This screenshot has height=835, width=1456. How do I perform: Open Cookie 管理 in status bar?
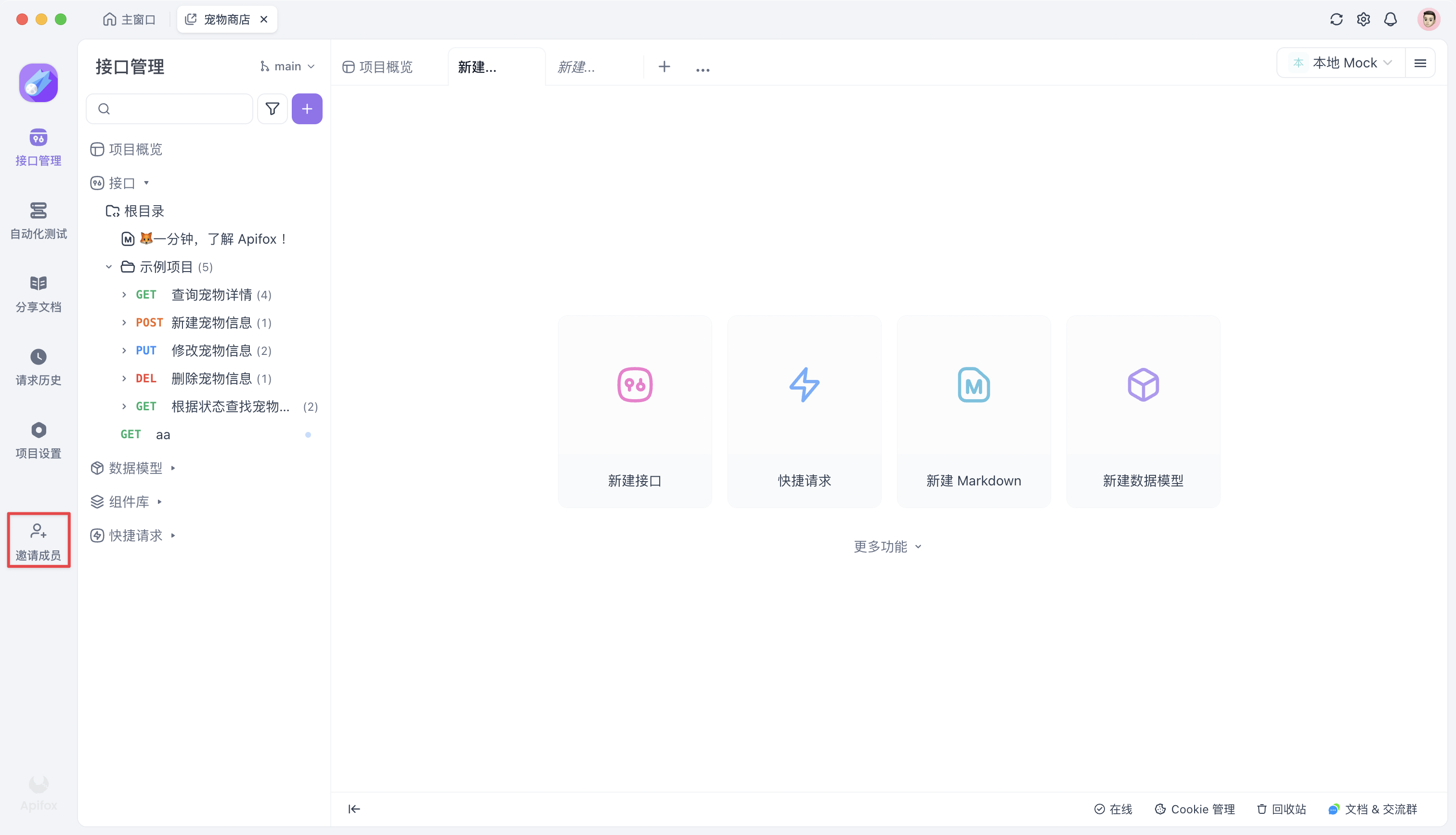point(1195,809)
